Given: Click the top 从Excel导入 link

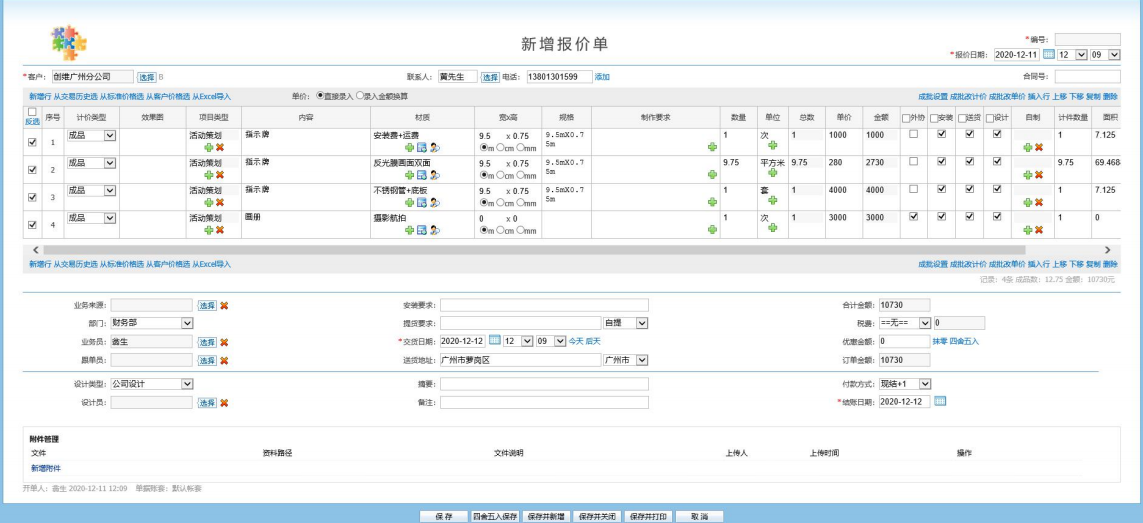Looking at the screenshot, I should click(x=212, y=96).
